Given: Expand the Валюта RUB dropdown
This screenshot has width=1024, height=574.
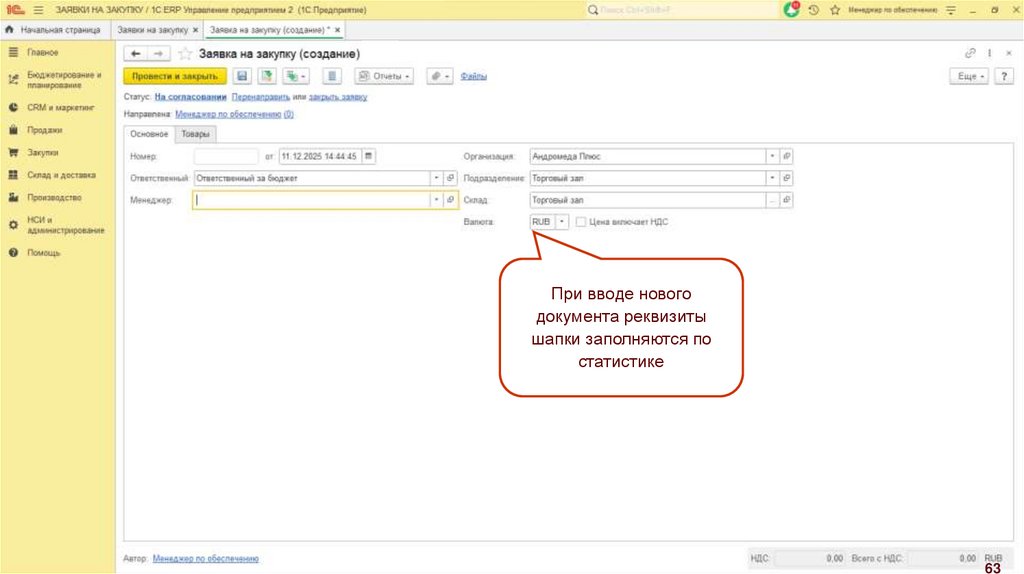Looking at the screenshot, I should [562, 221].
